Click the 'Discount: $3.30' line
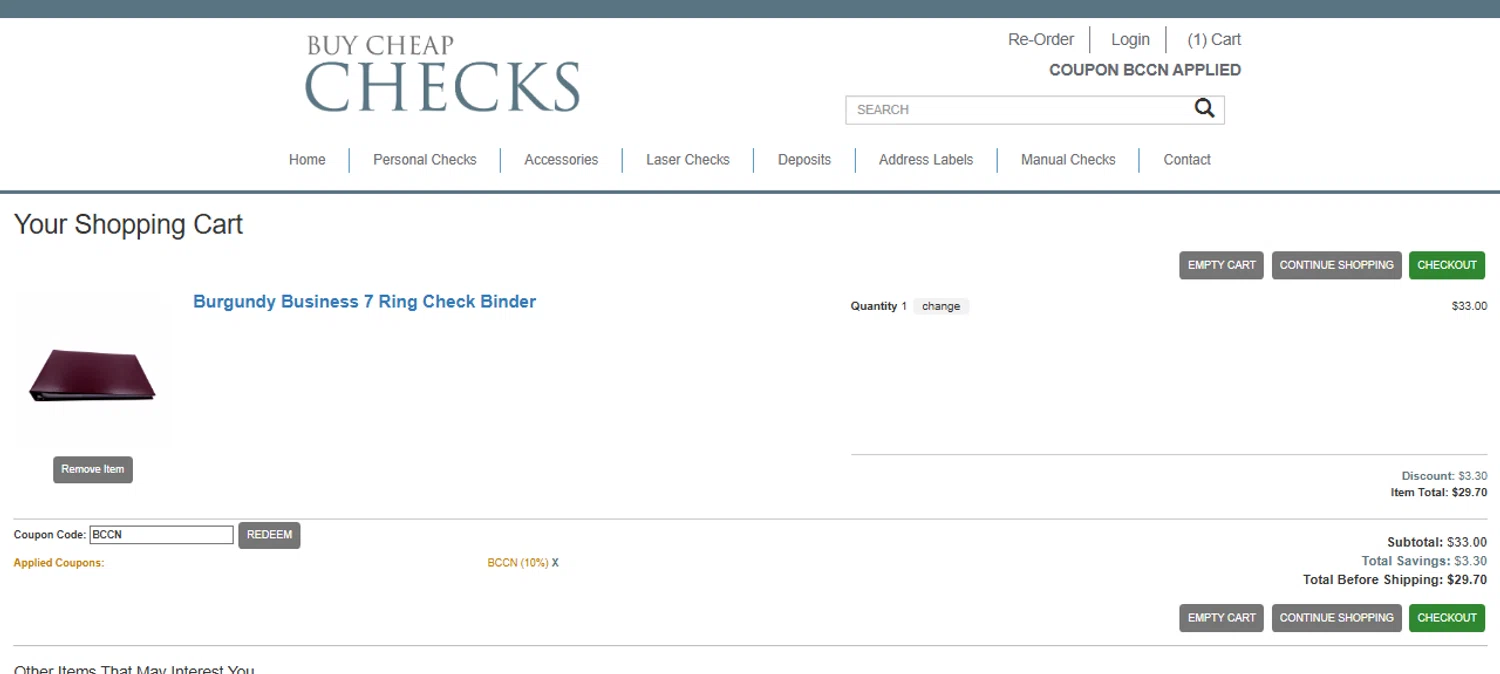1500x674 pixels. (x=1444, y=476)
